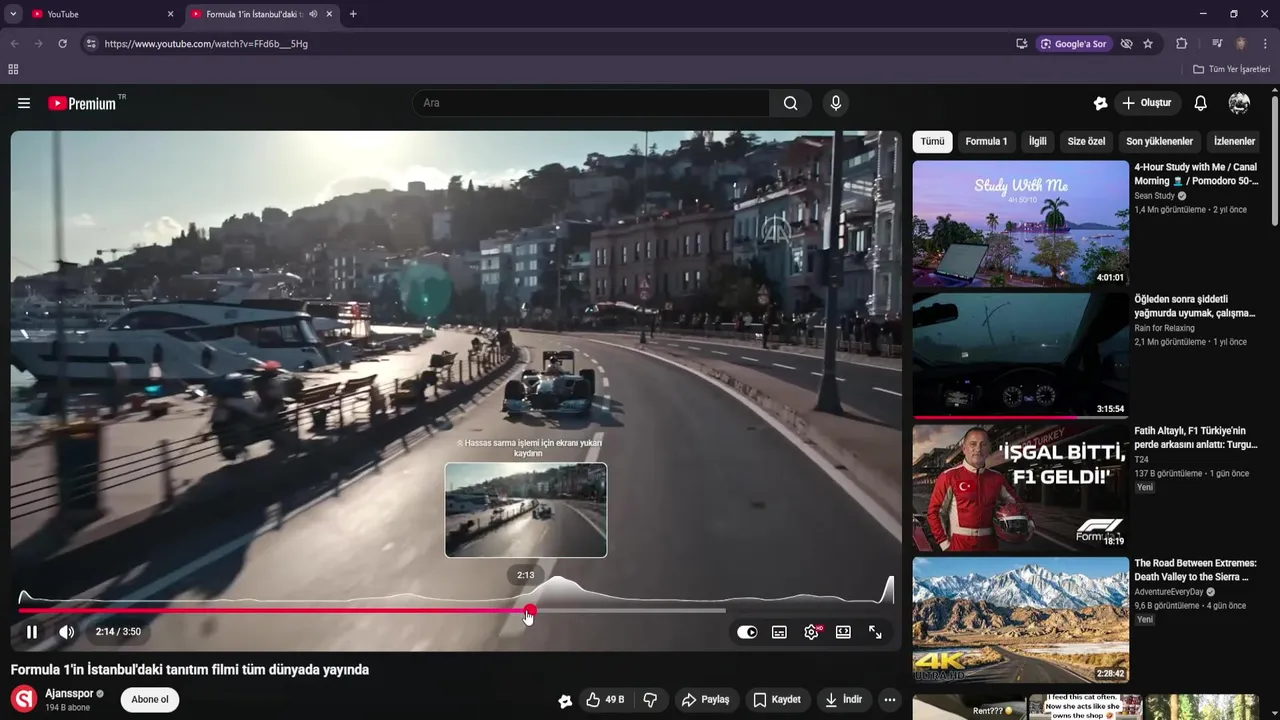Image resolution: width=1280 pixels, height=720 pixels.
Task: Focus the YouTube Ara search field
Action: 591,103
